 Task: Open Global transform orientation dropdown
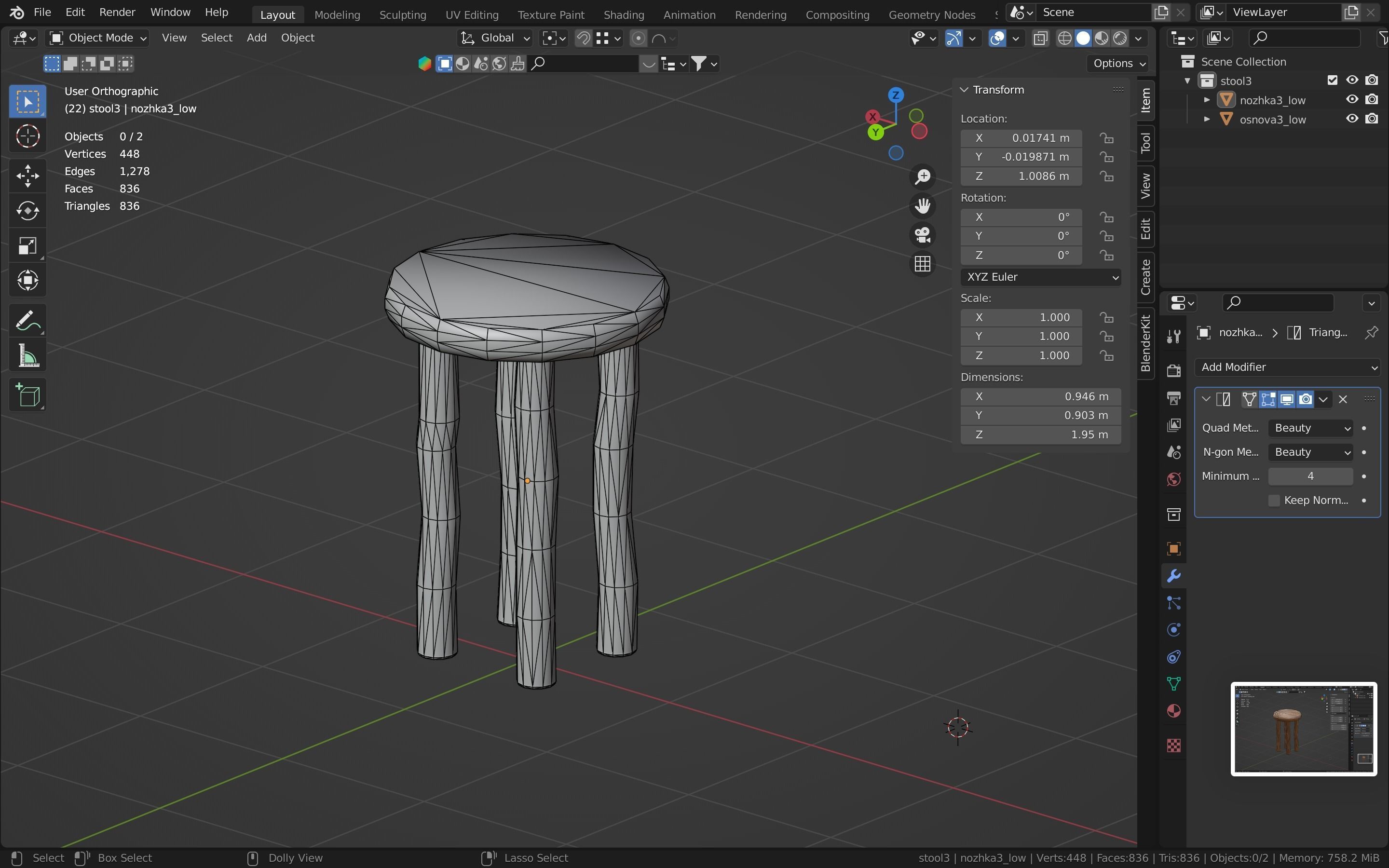495,38
